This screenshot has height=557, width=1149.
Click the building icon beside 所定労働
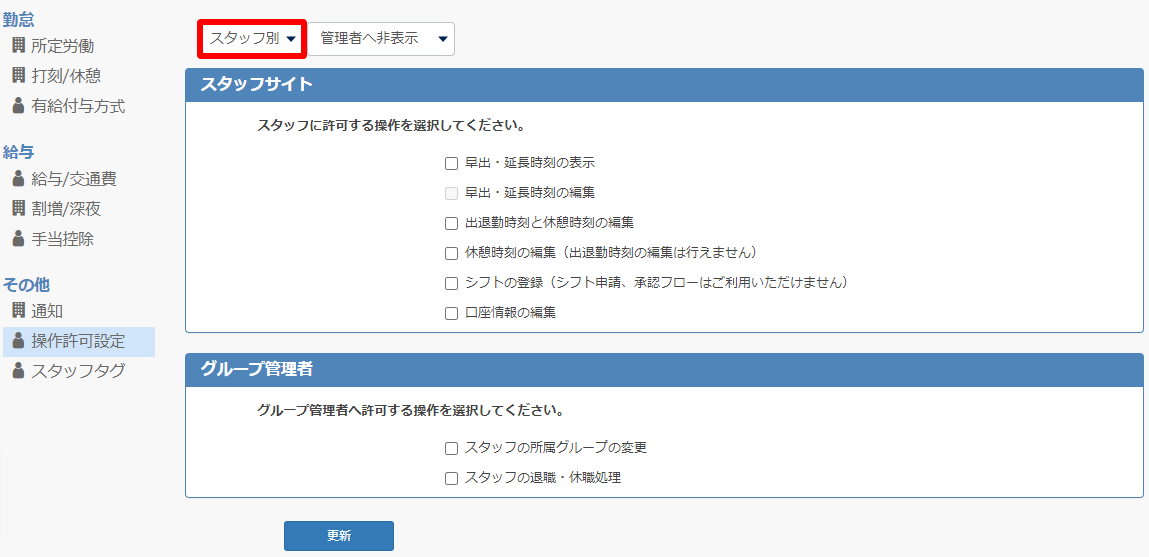pos(18,46)
